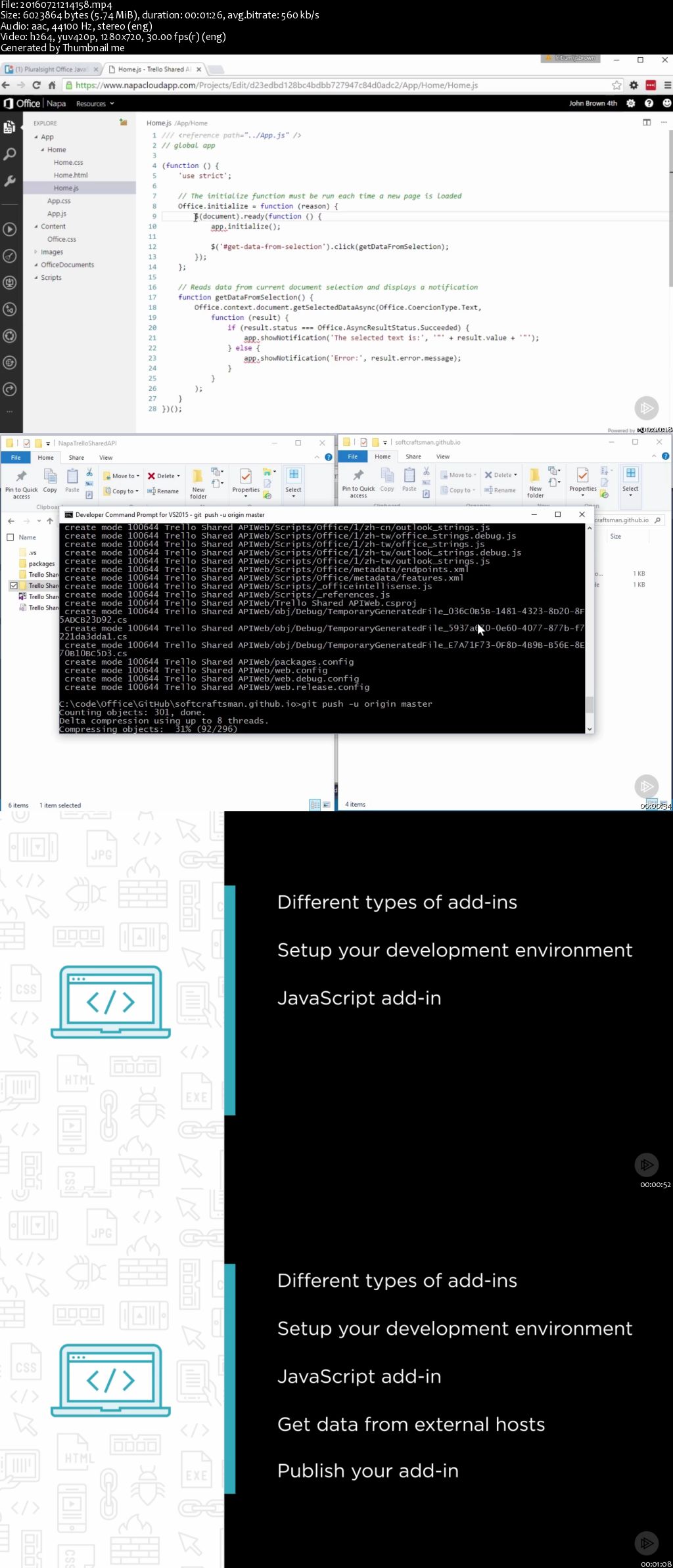Expand the Images folder in Explore tree
Viewport: 673px width, 1568px height.
(x=36, y=252)
